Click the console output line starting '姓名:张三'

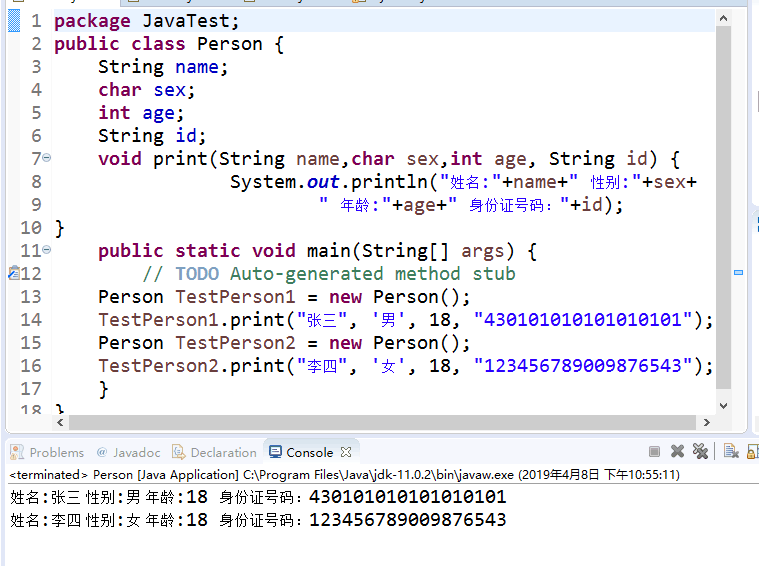[x=258, y=497]
